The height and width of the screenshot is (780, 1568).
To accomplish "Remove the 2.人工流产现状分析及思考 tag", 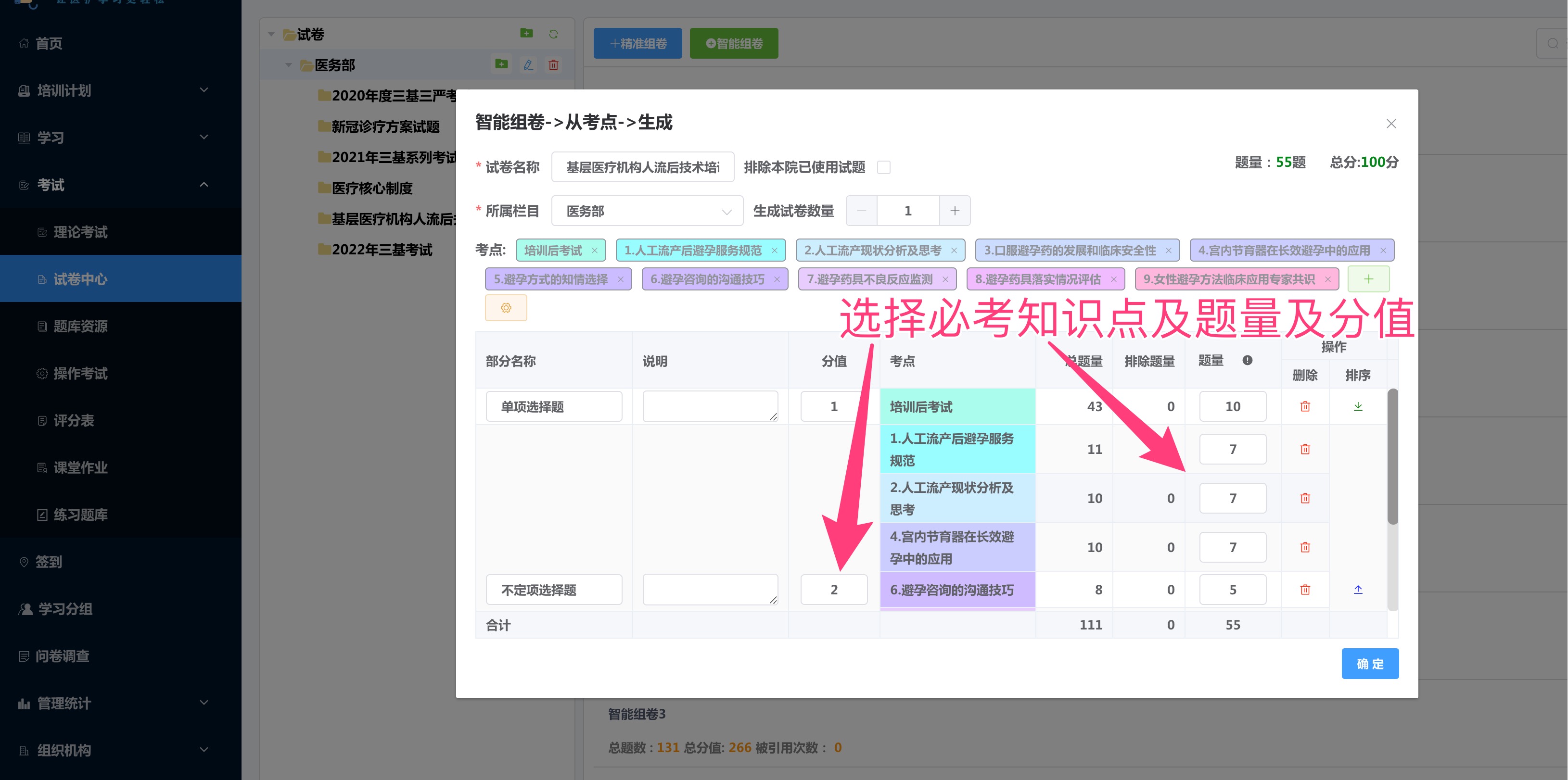I will point(954,251).
